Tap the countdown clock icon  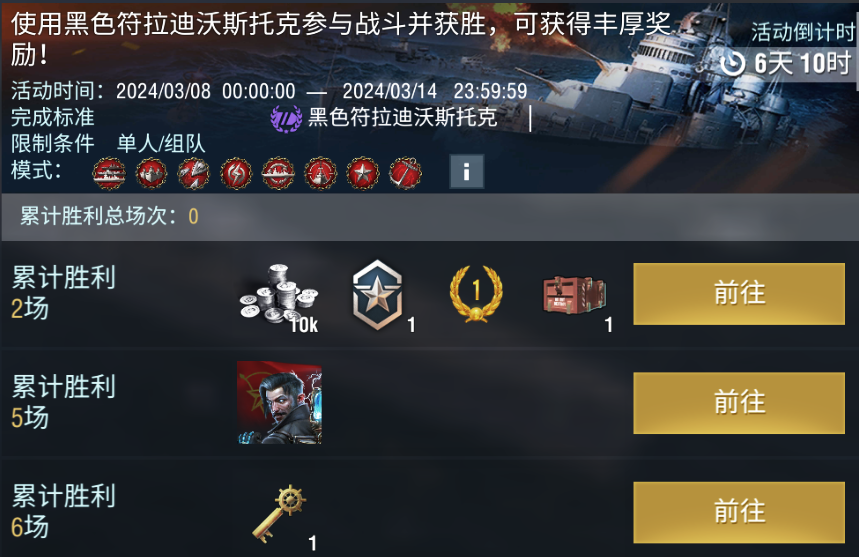[732, 64]
